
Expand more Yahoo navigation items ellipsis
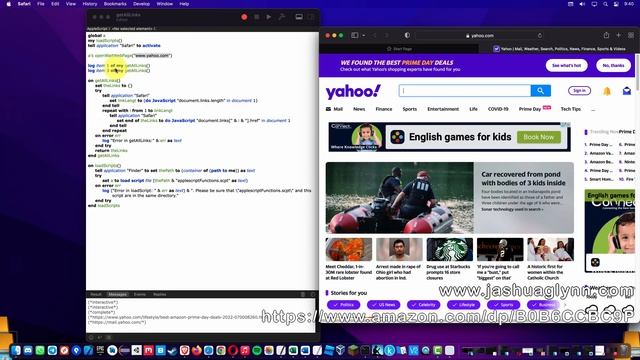(593, 109)
